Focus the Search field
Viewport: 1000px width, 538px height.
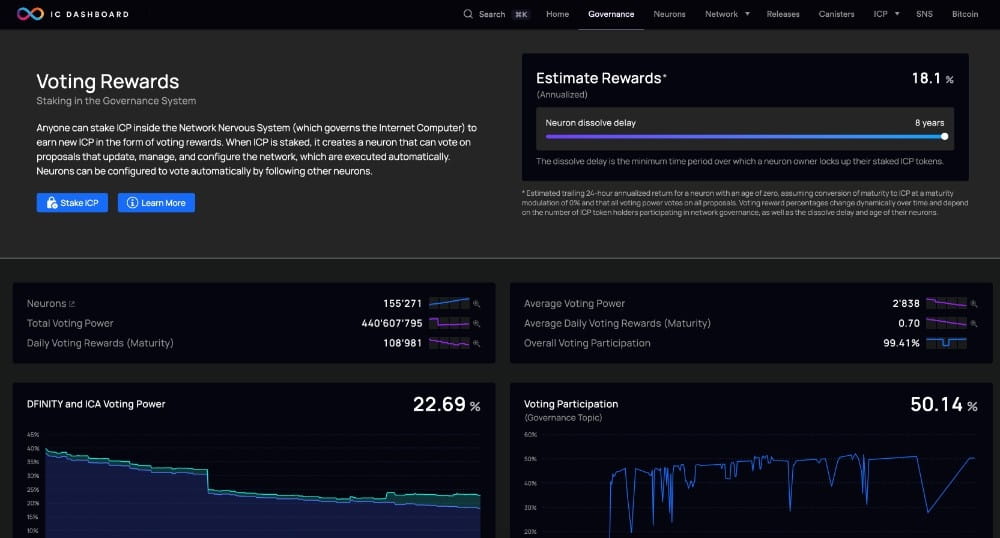coord(492,14)
